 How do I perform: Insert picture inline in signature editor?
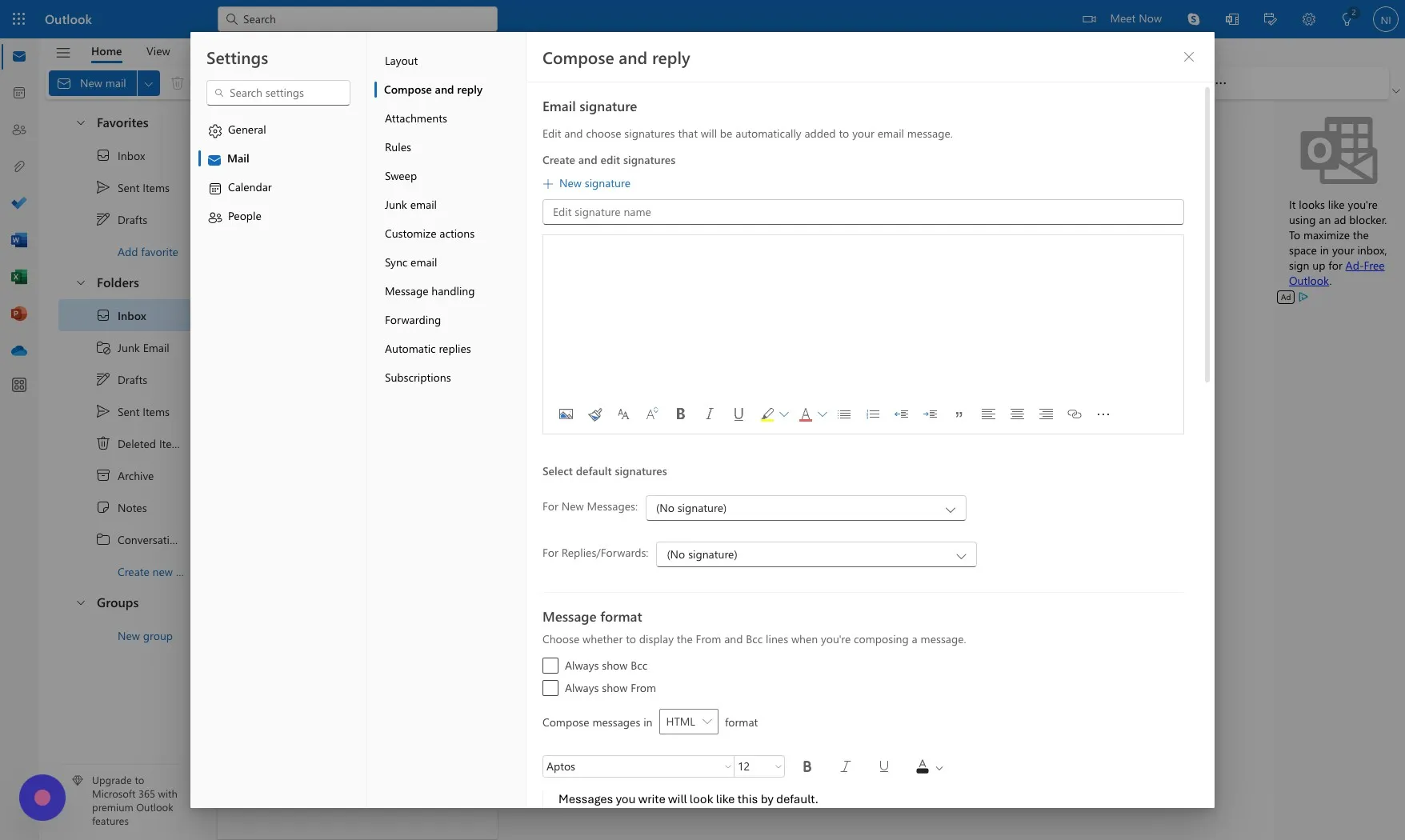coord(566,414)
